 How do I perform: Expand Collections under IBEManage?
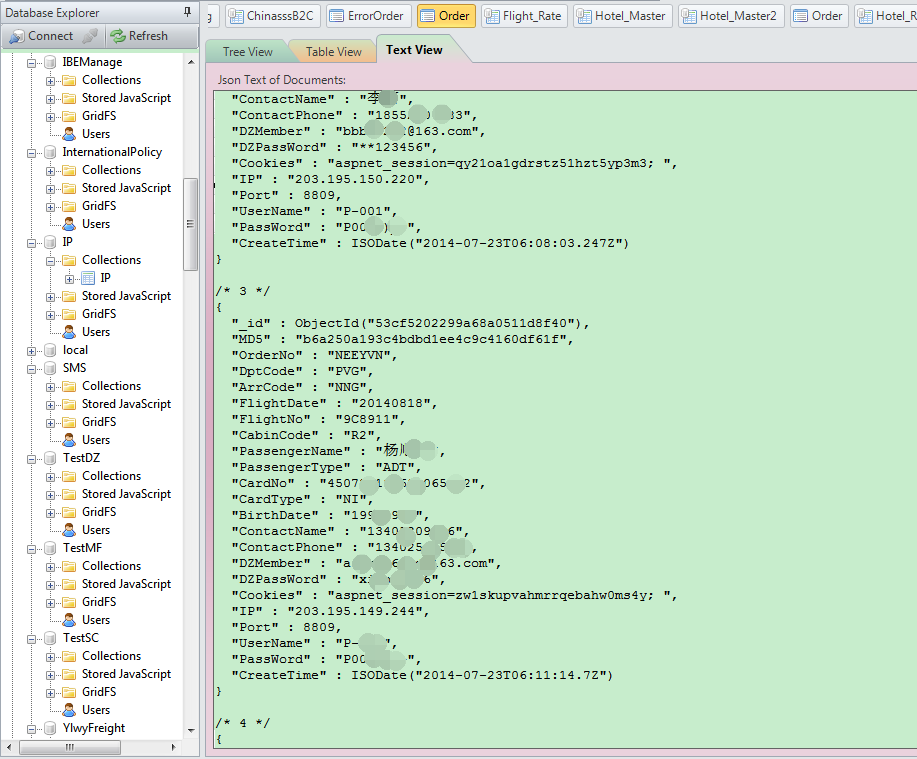tap(50, 81)
